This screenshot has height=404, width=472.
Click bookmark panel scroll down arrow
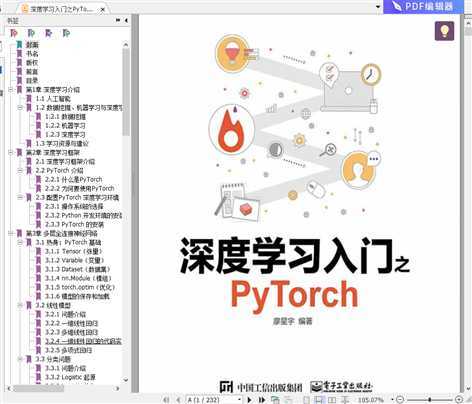(x=126, y=379)
